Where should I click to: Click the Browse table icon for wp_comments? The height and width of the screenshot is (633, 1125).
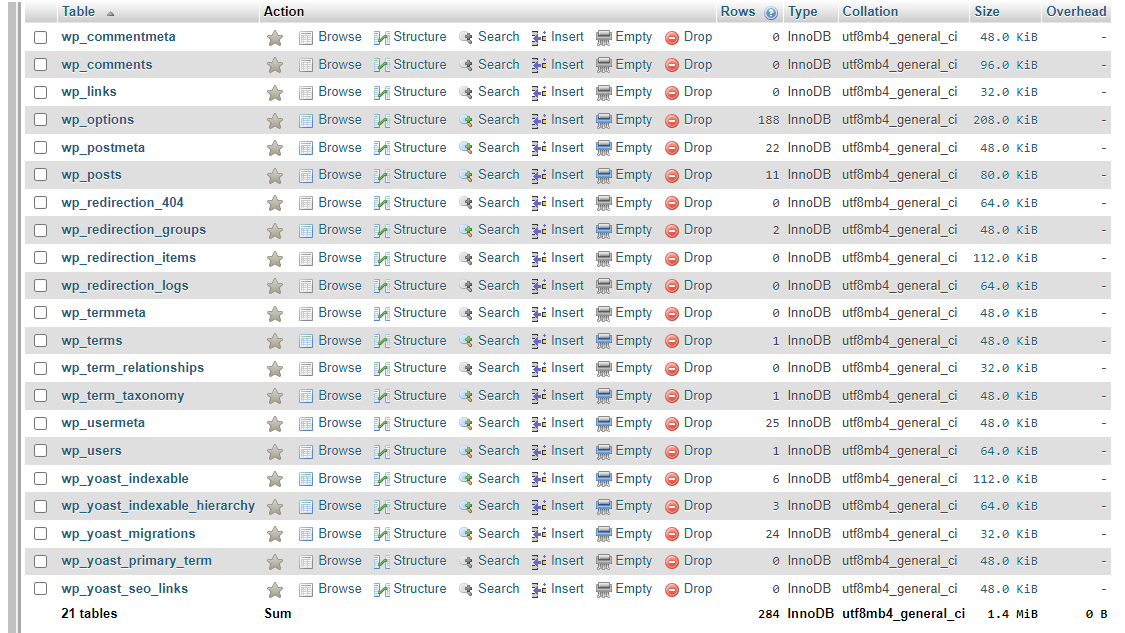pos(306,65)
